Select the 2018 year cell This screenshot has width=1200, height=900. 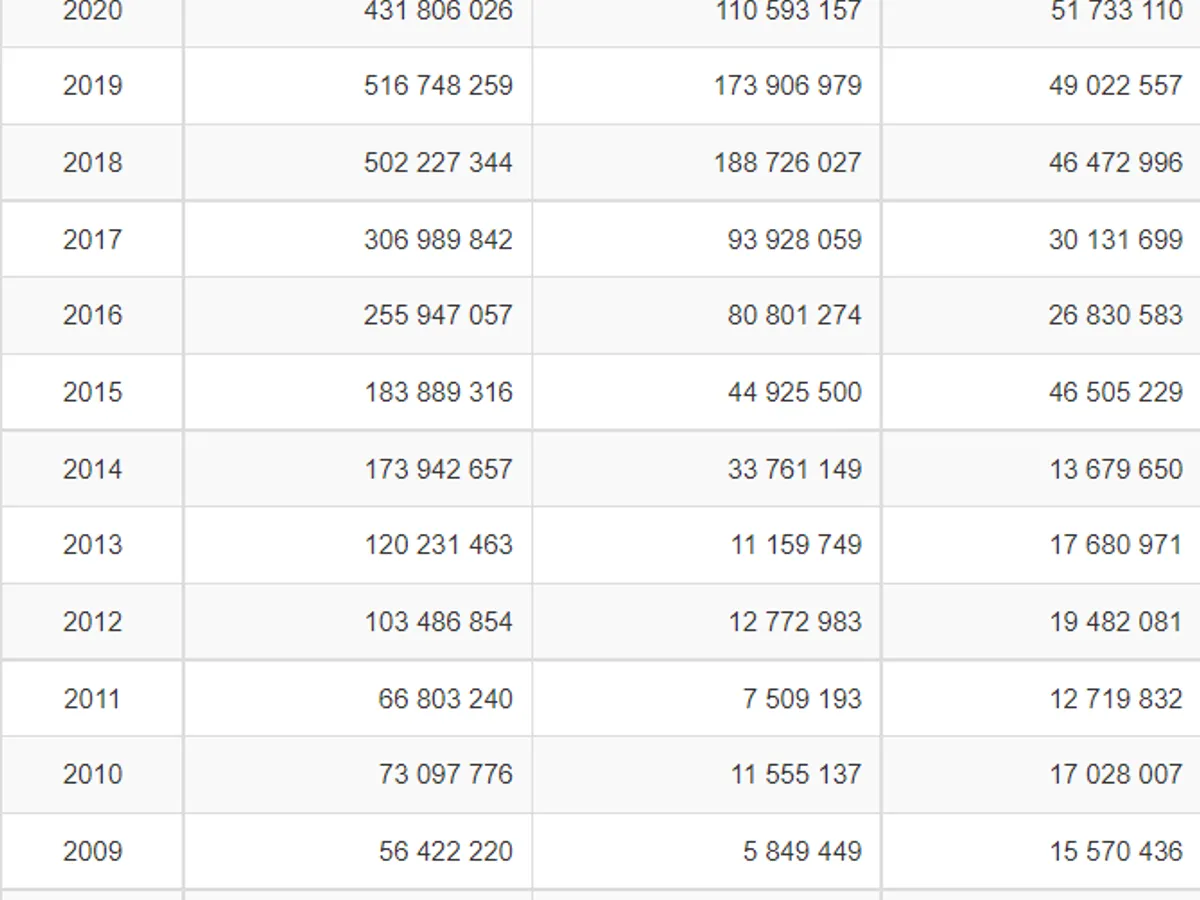click(92, 163)
